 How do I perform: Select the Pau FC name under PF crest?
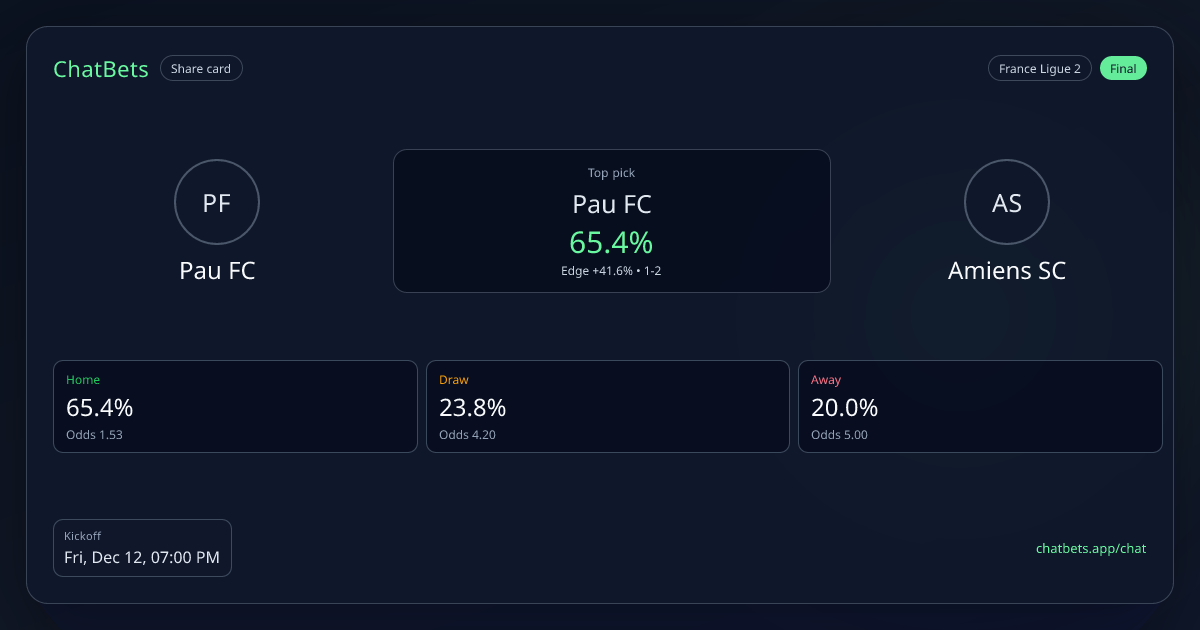[217, 271]
